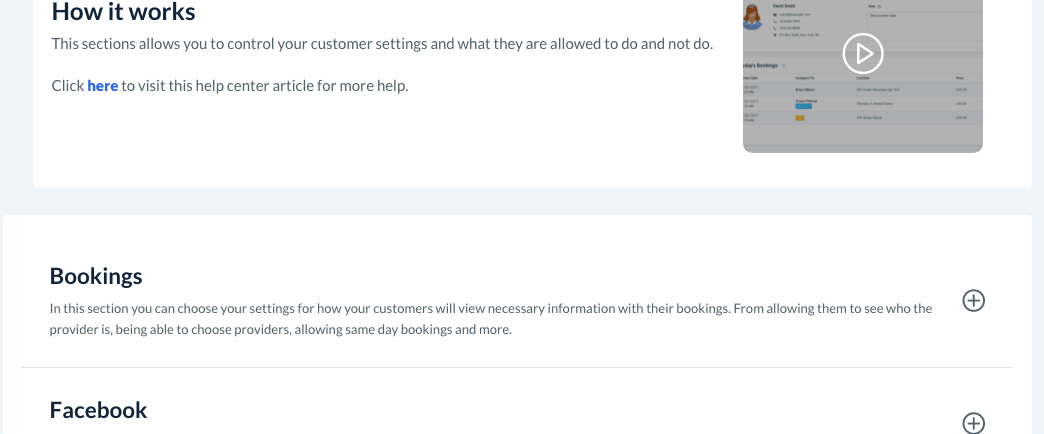The width and height of the screenshot is (1044, 434).
Task: Click the yellow status tag in preview
Action: click(800, 118)
